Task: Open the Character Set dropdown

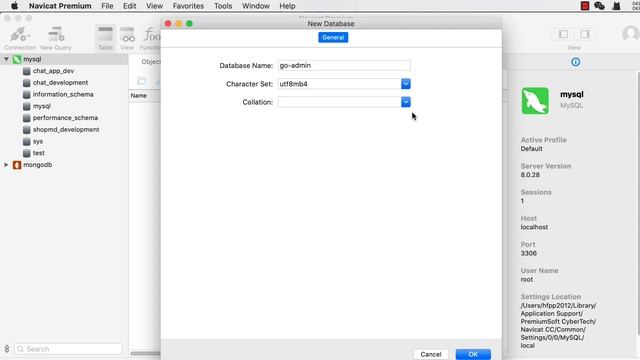Action: 406,84
